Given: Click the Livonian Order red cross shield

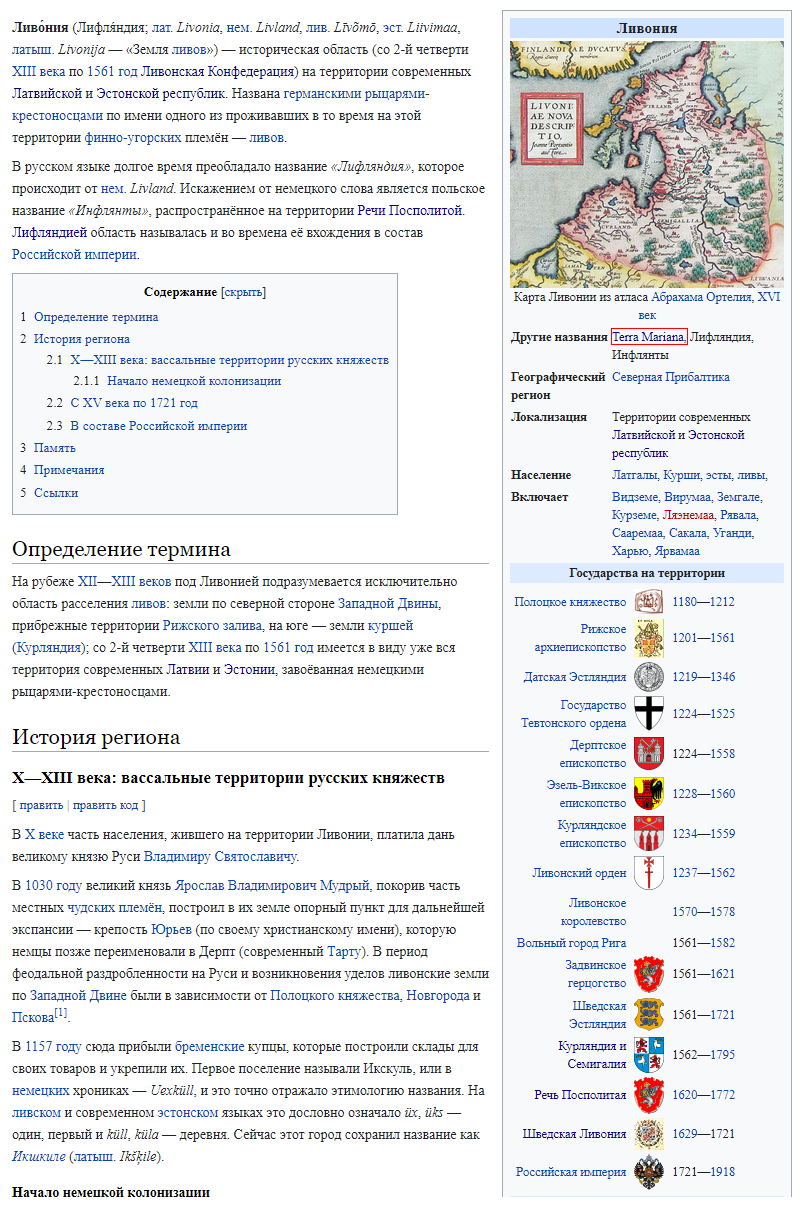Looking at the screenshot, I should click(649, 873).
